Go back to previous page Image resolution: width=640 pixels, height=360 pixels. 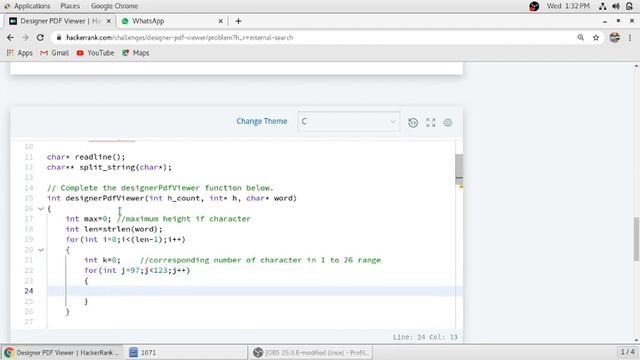pyautogui.click(x=10, y=38)
